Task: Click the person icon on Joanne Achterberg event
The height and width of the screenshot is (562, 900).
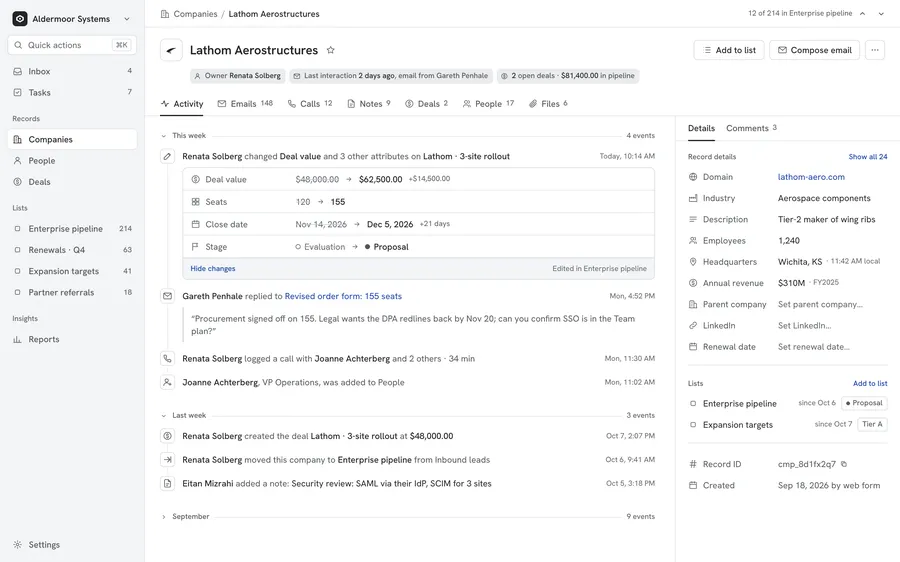Action: click(x=167, y=382)
